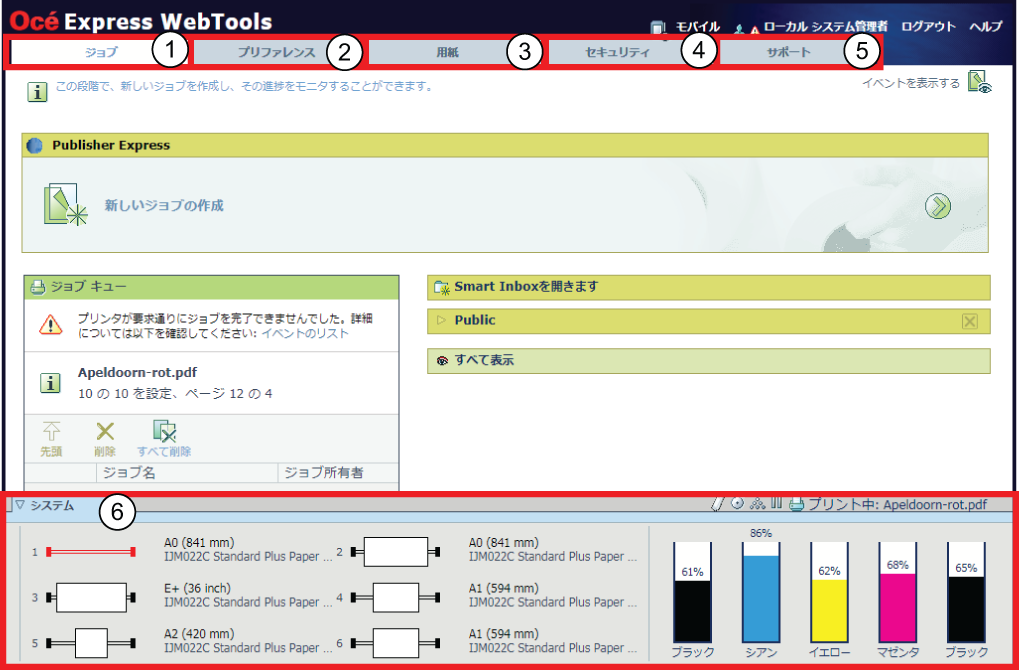The height and width of the screenshot is (670, 1019).
Task: Click the info icon beside Apeldoorn-rot.pdf
Action: click(x=50, y=383)
